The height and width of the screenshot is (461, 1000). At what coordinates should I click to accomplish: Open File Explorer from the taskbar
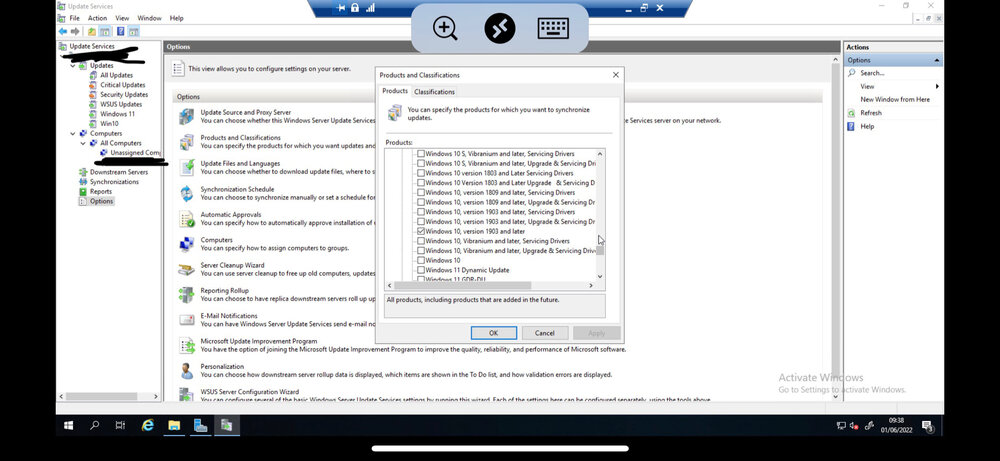point(174,425)
